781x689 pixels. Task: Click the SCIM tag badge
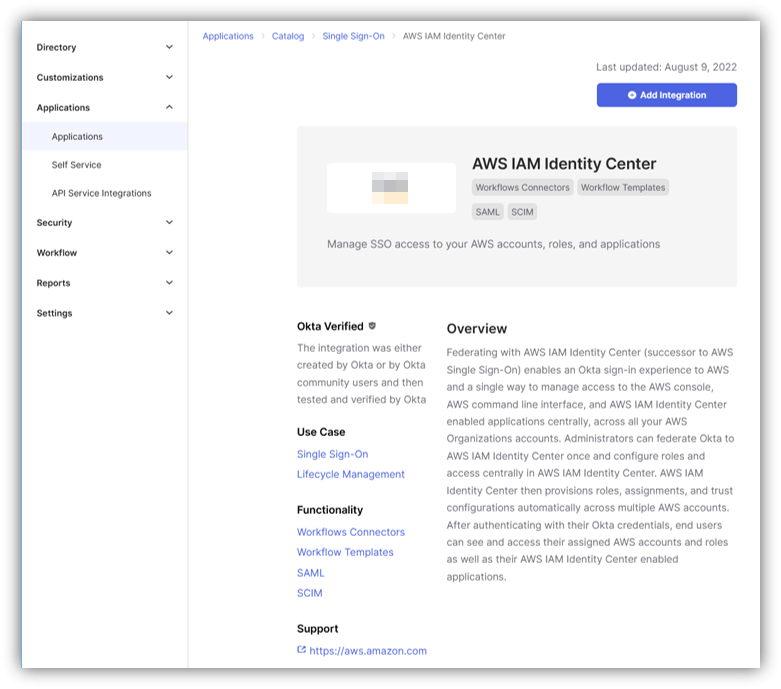pyautogui.click(x=522, y=212)
